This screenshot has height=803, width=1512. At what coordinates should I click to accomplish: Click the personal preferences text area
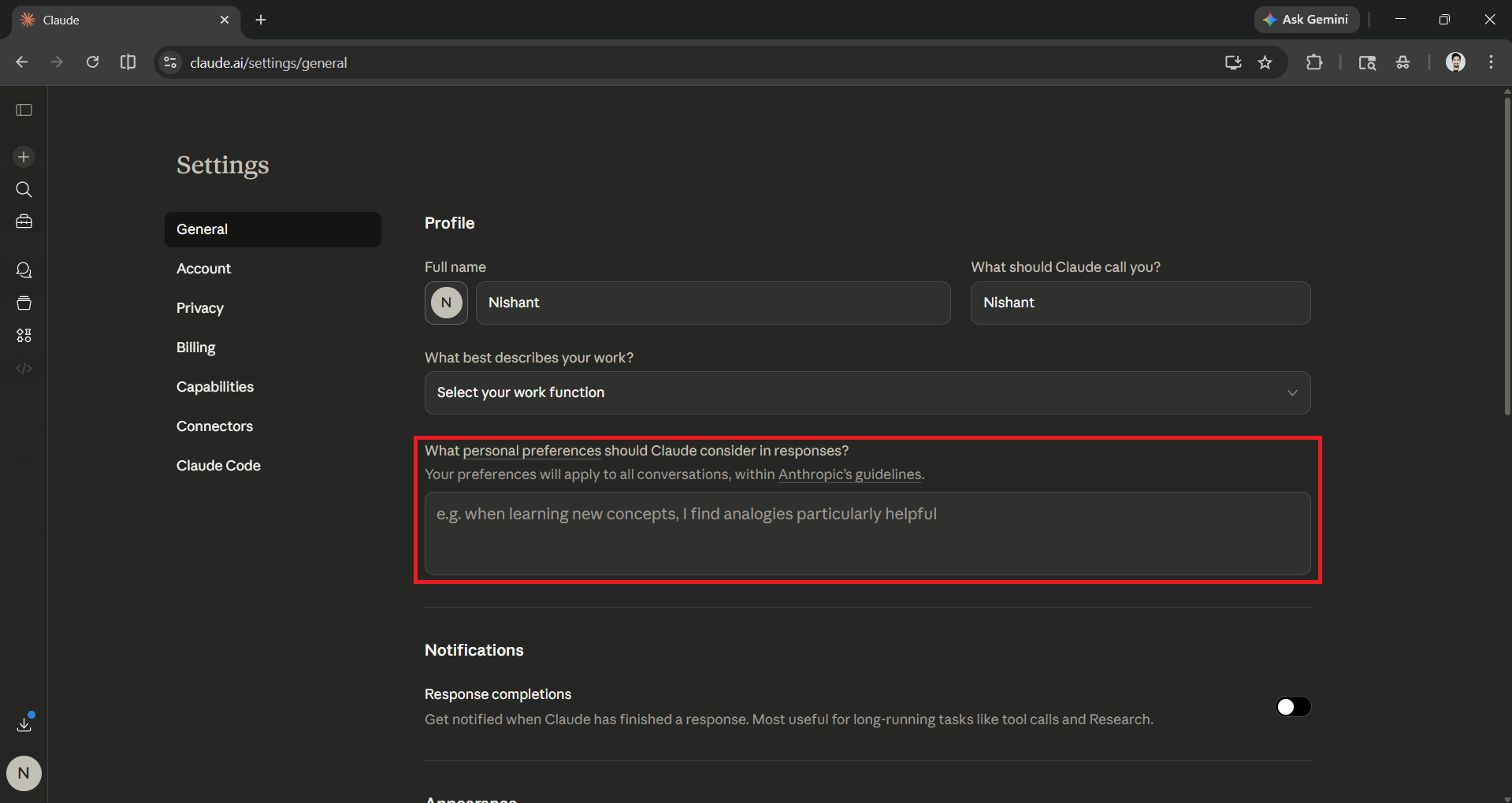click(x=867, y=533)
